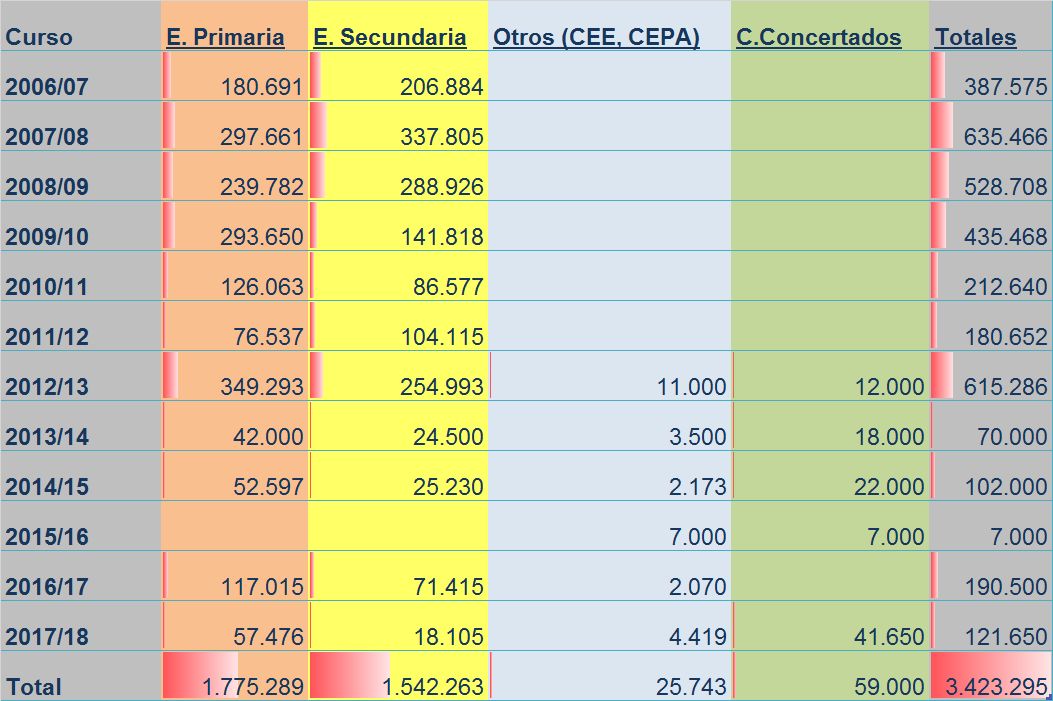The image size is (1053, 701).
Task: Click the E. Primaria value 297.661
Action: coord(262,136)
